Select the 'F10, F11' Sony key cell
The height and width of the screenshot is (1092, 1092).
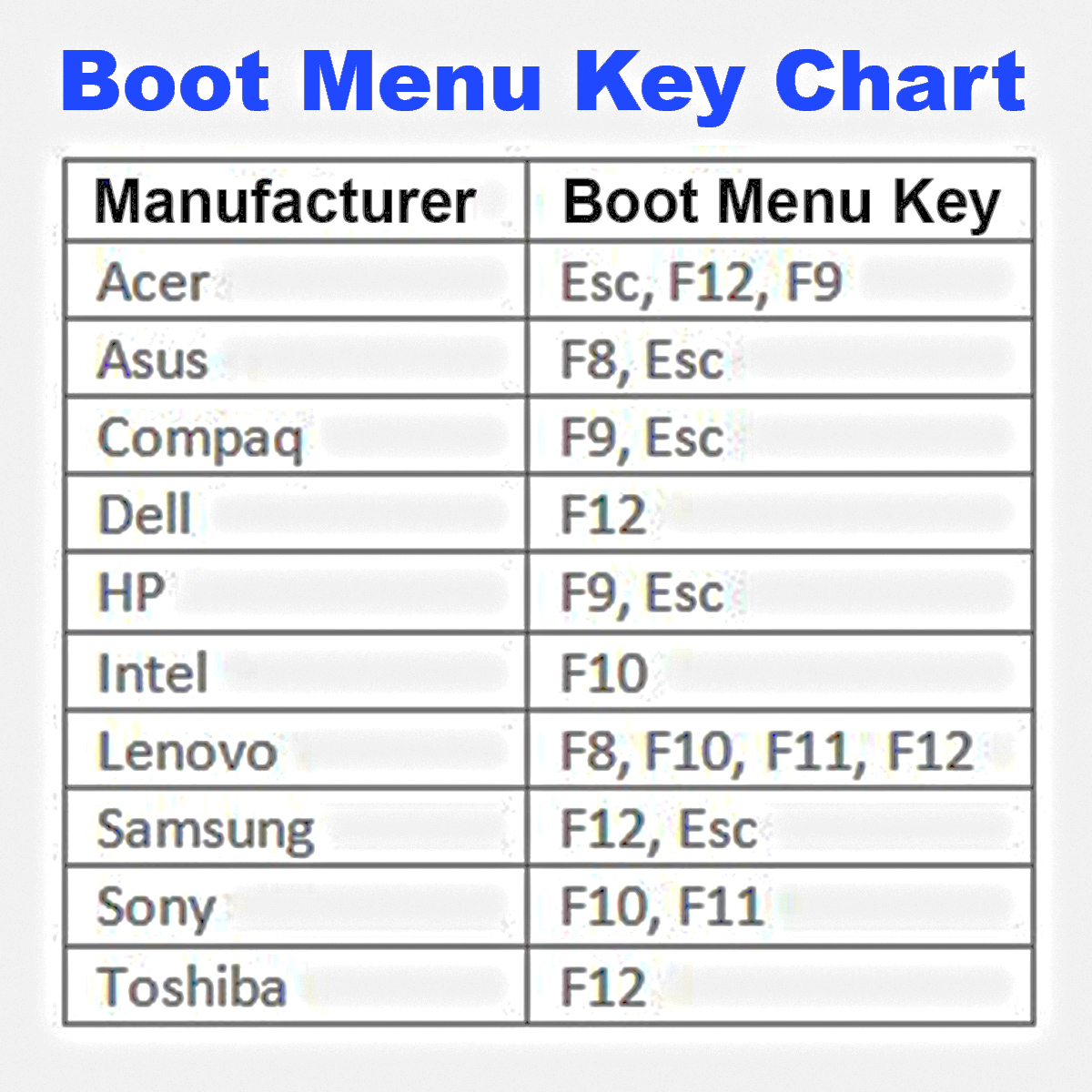click(x=780, y=906)
